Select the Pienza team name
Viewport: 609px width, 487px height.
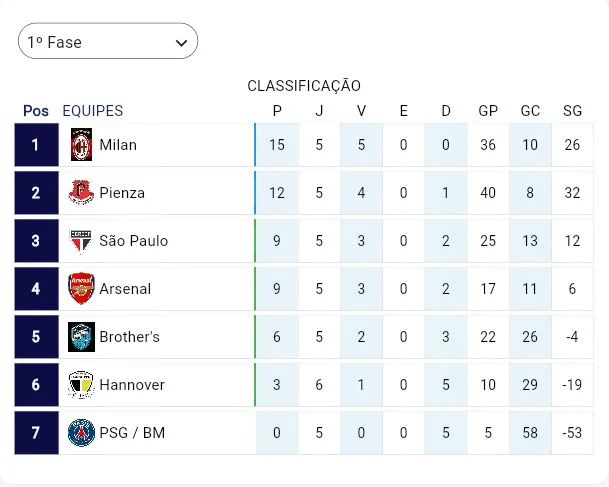coord(122,193)
